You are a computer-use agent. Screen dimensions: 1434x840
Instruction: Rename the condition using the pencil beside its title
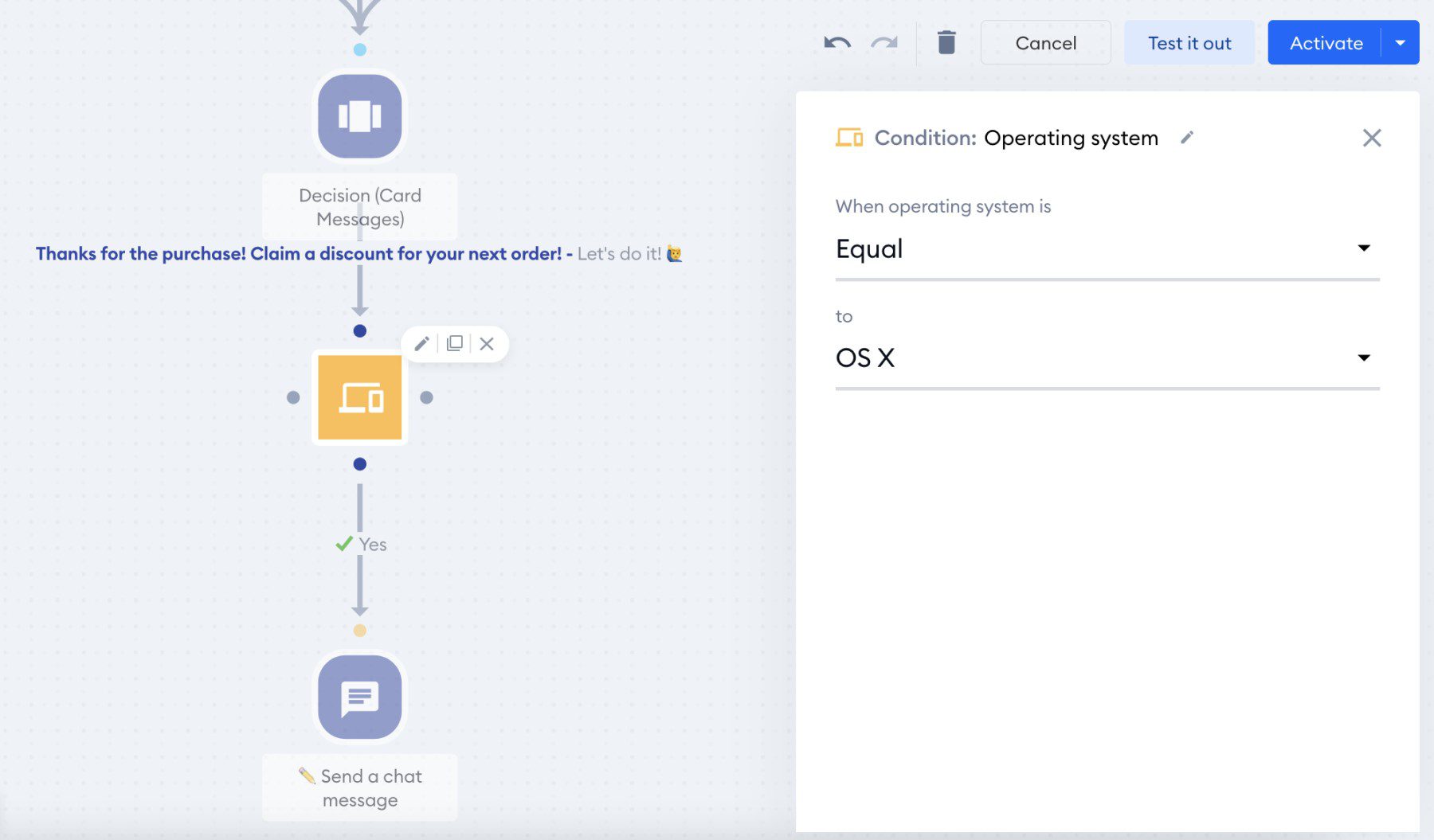coord(1187,137)
